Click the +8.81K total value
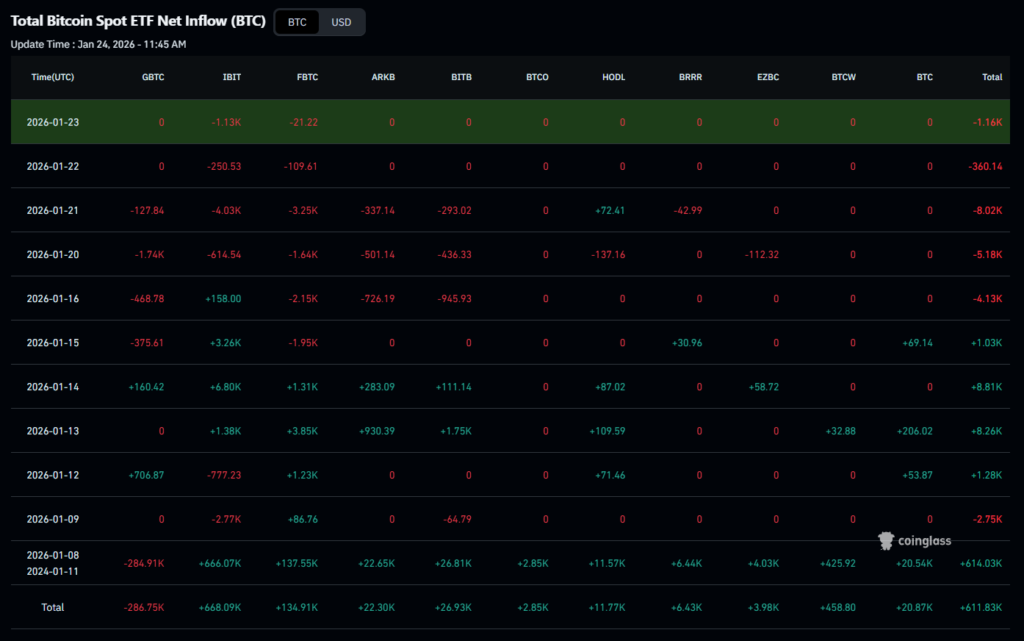1024x641 pixels. 985,386
